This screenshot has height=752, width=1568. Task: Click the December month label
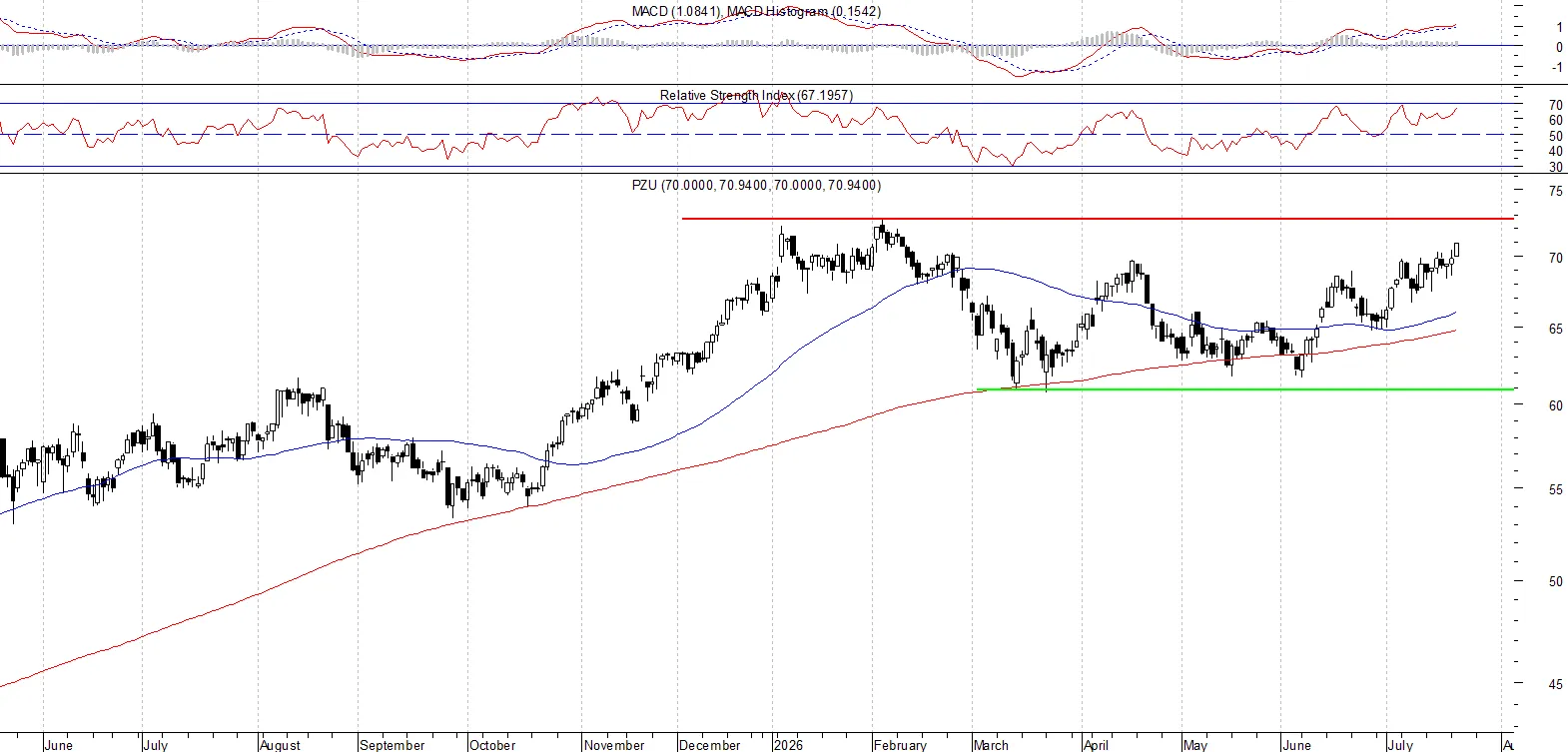click(709, 745)
